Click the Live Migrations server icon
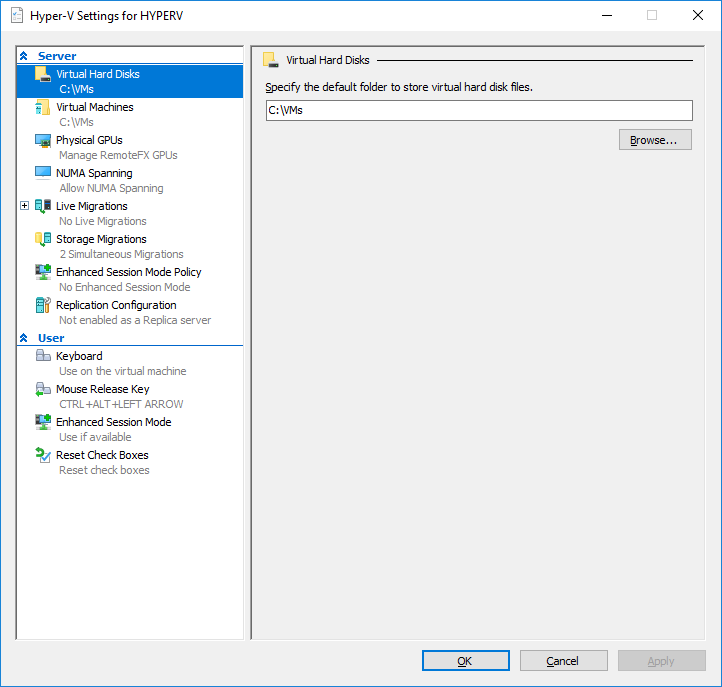 43,206
